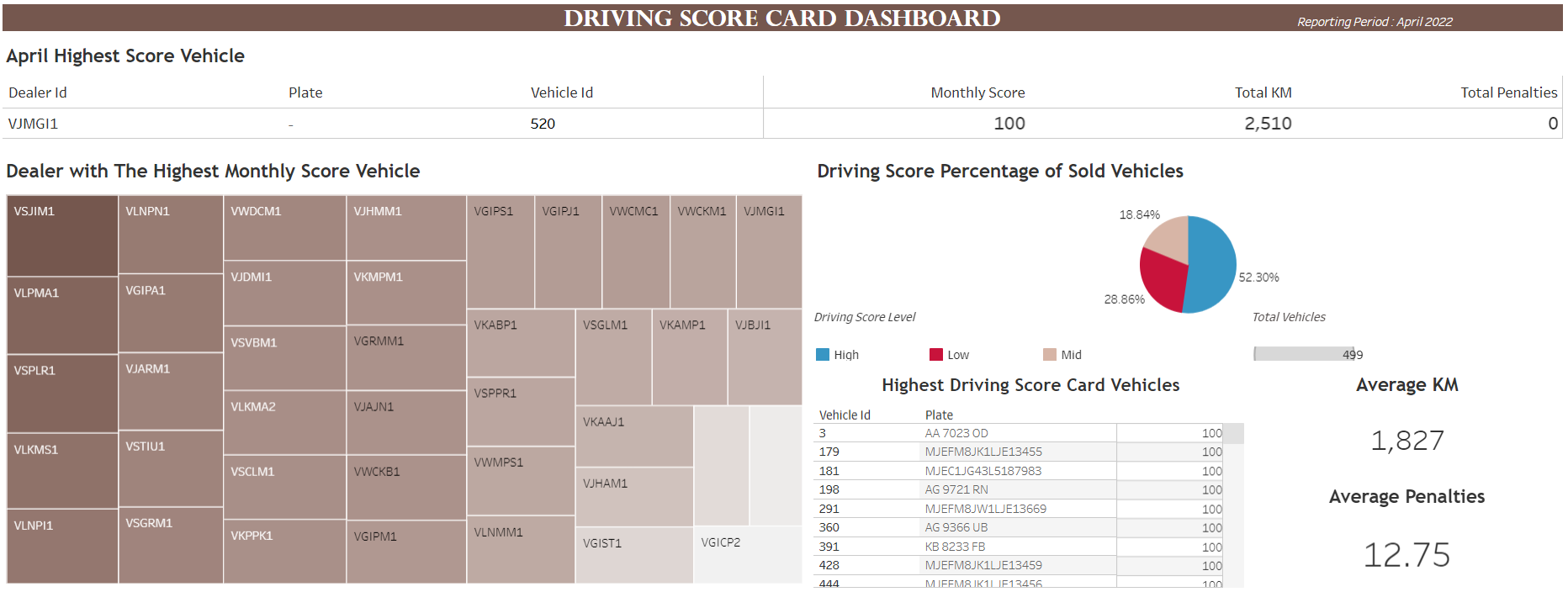Image resolution: width=1568 pixels, height=592 pixels.
Task: Select the row with plate AA 7023 OD
Action: pos(956,433)
